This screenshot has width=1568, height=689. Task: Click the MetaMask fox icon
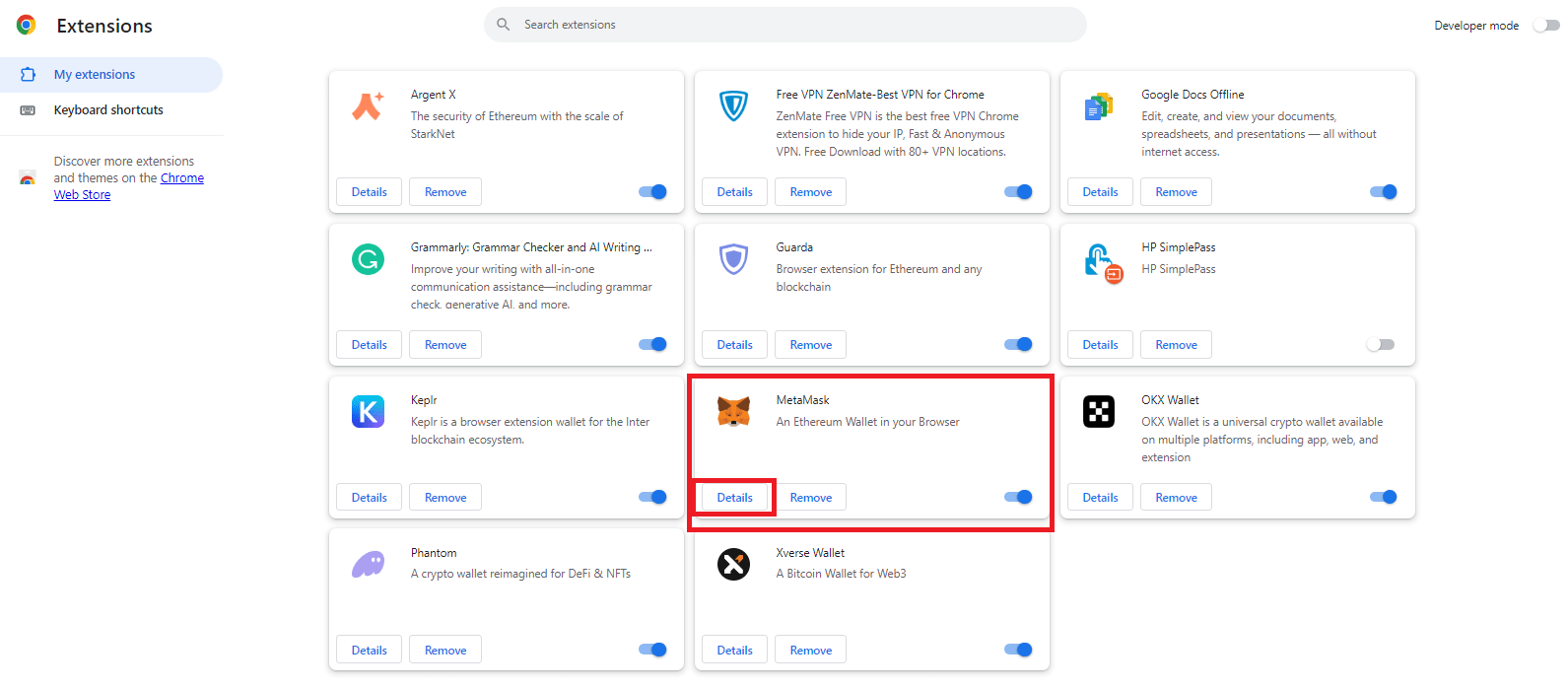[733, 411]
